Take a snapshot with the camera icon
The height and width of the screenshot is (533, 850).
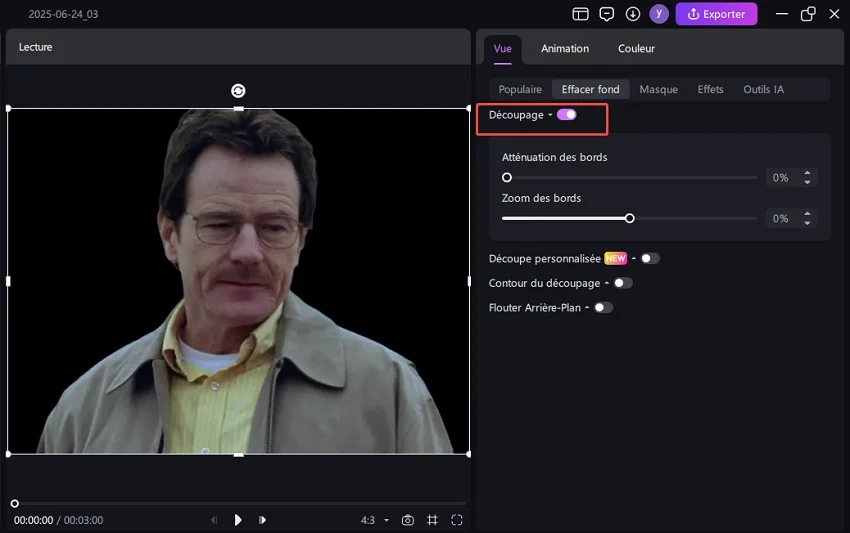(408, 520)
